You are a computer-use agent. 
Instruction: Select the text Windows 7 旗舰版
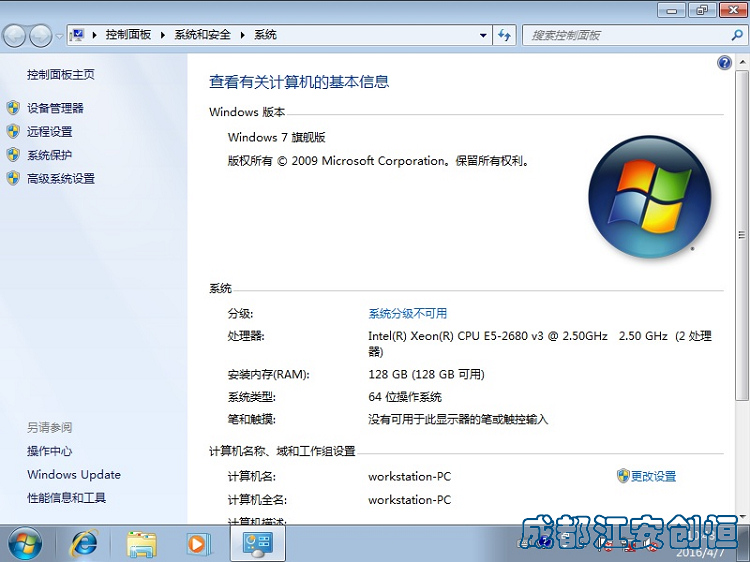click(276, 137)
